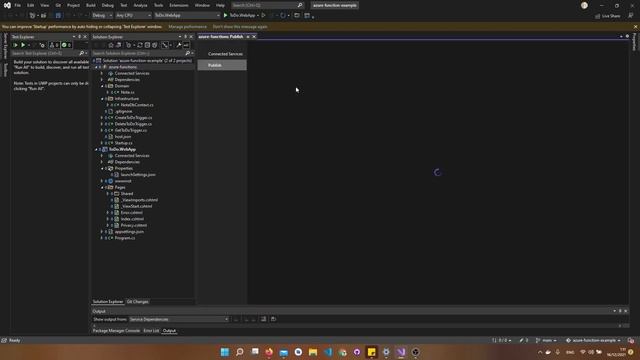
Task: Open the Build menu
Action: click(x=91, y=5)
